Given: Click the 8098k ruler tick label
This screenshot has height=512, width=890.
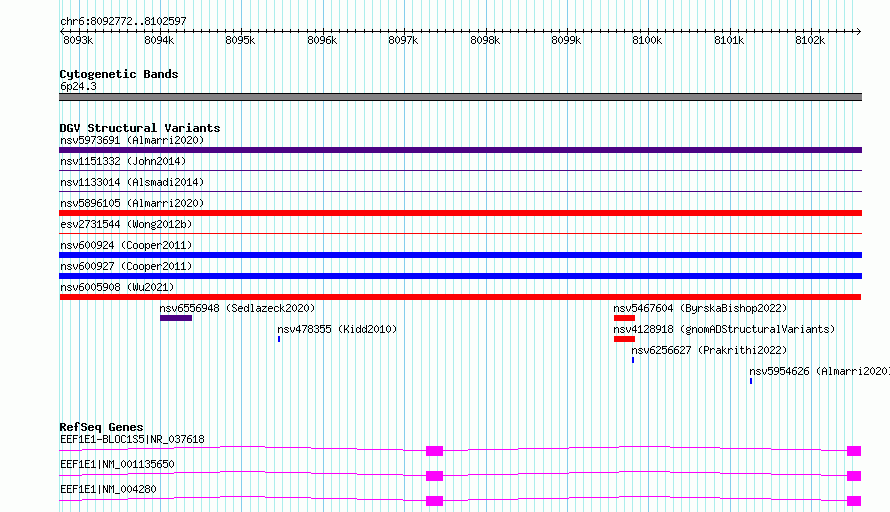Looking at the screenshot, I should click(x=485, y=40).
